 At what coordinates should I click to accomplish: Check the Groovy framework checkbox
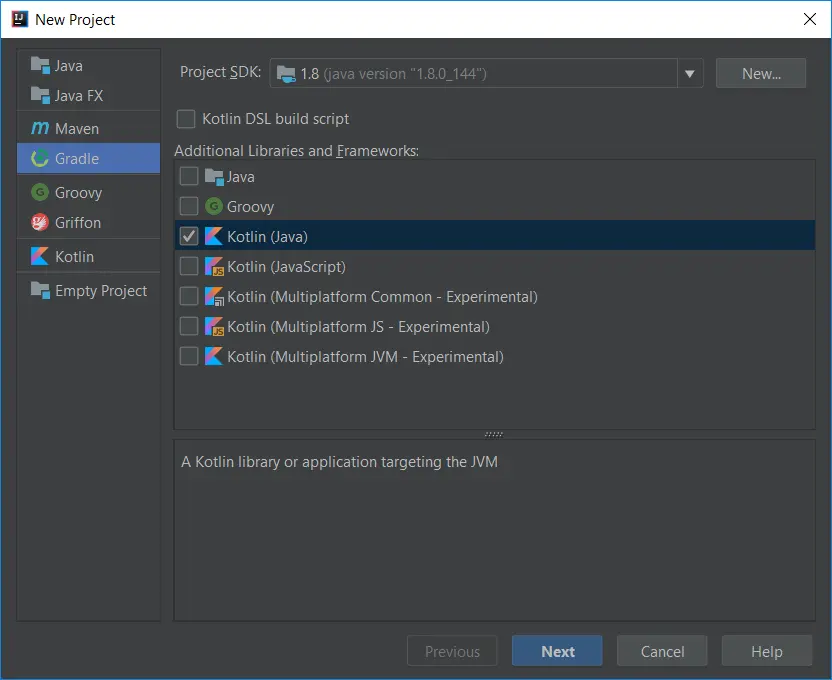click(189, 206)
